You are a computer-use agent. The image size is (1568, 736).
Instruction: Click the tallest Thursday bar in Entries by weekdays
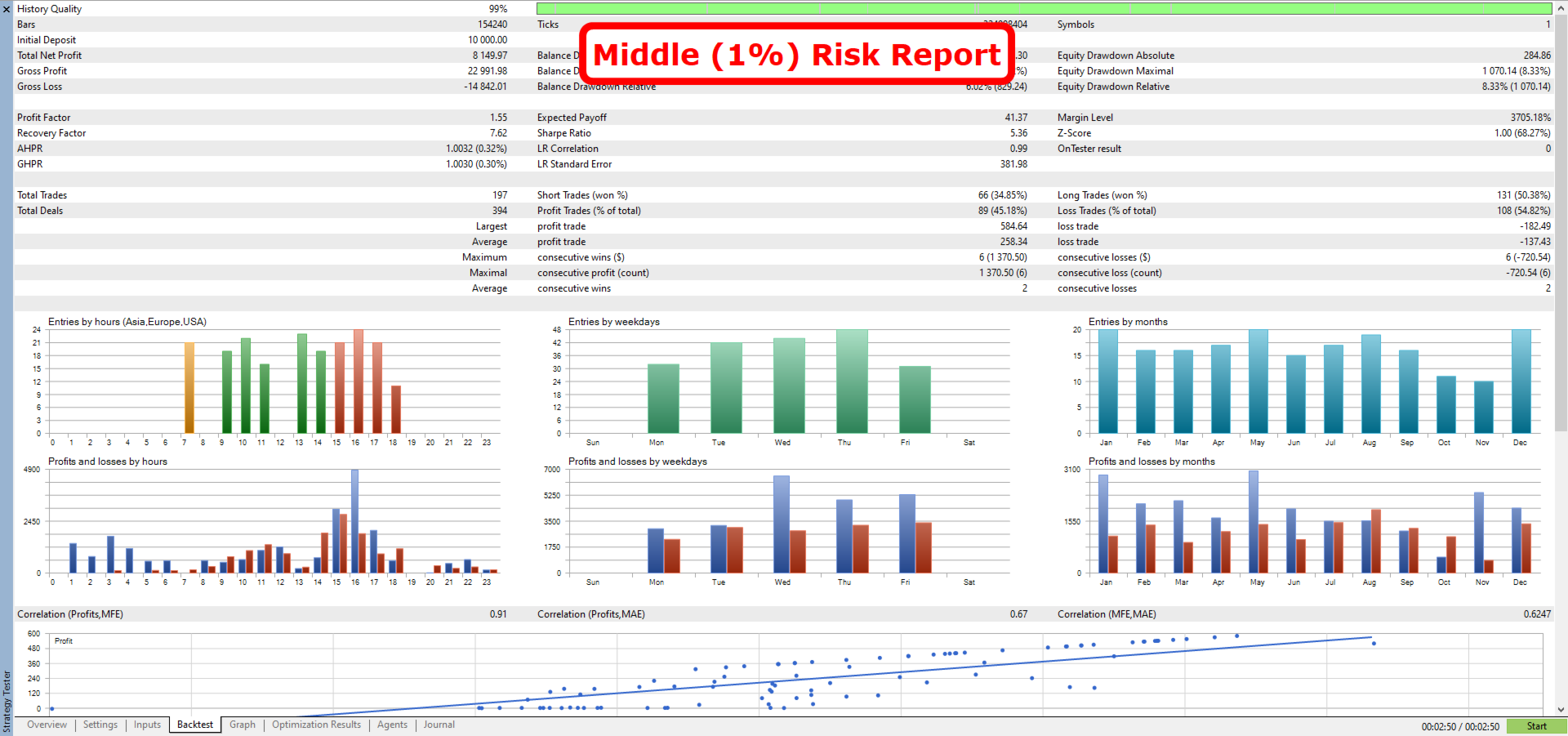(852, 381)
